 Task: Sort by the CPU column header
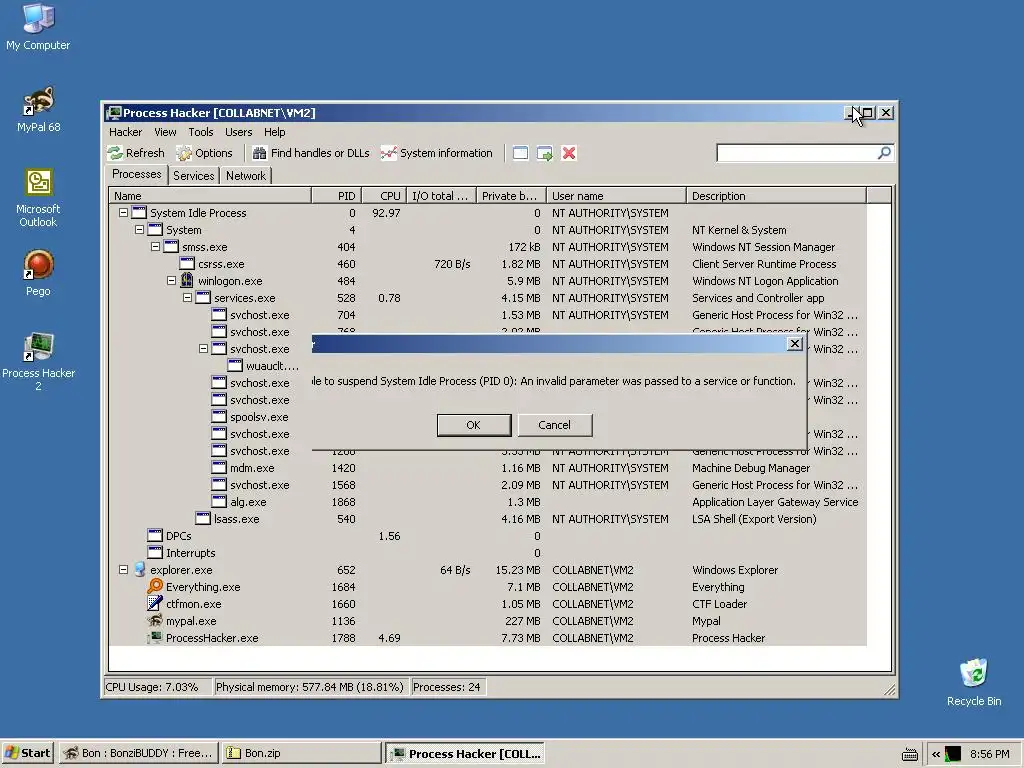coord(384,195)
